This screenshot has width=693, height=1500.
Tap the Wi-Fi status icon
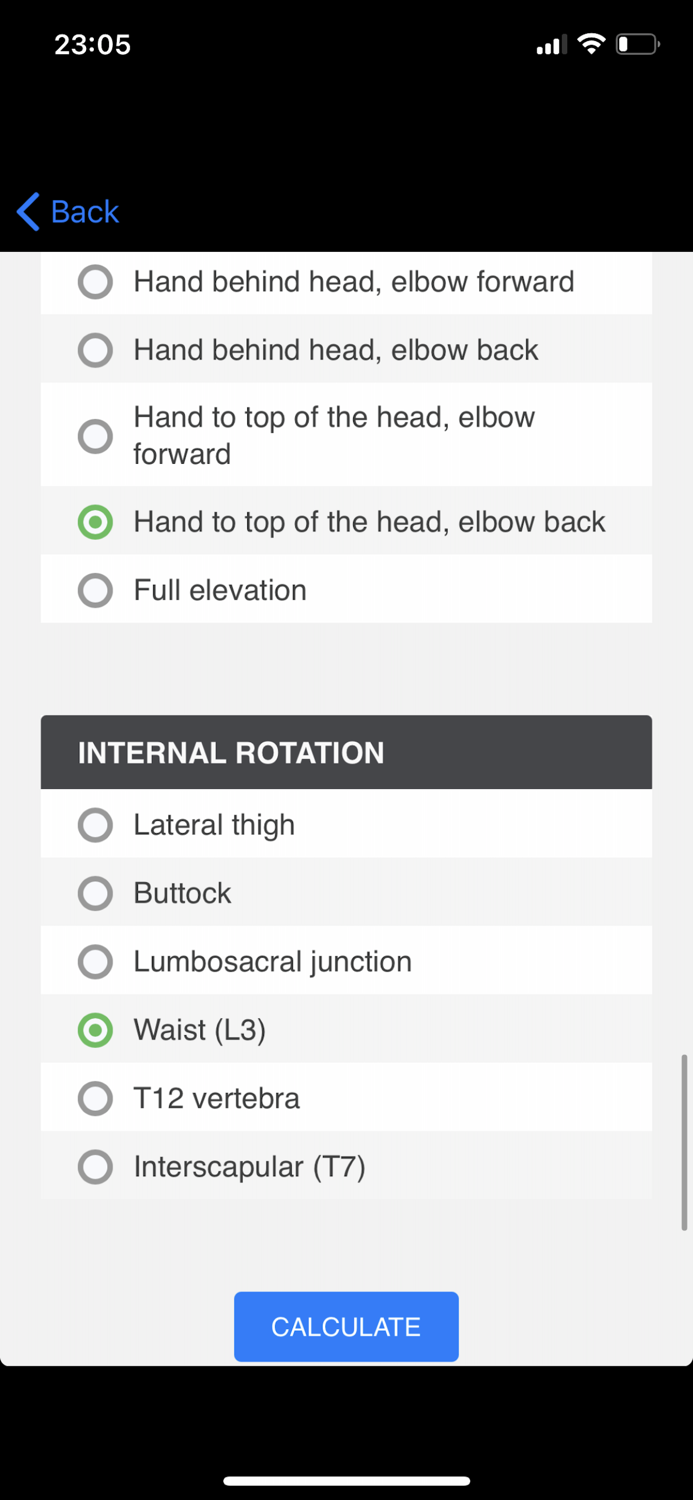(592, 44)
